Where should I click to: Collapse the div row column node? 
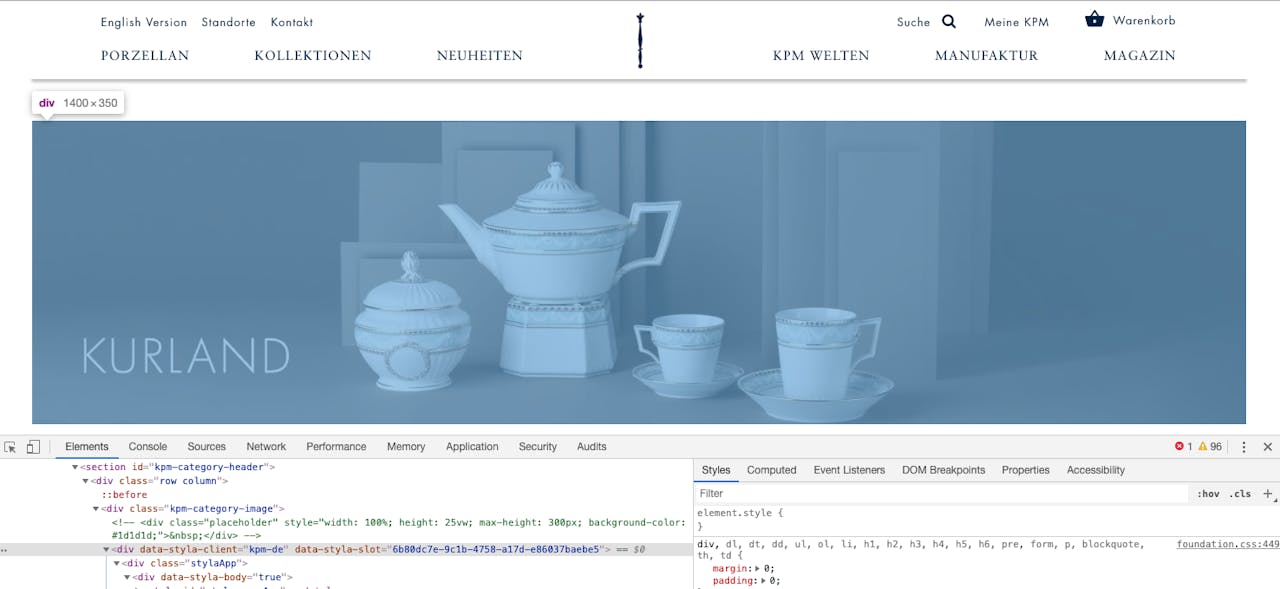click(85, 481)
